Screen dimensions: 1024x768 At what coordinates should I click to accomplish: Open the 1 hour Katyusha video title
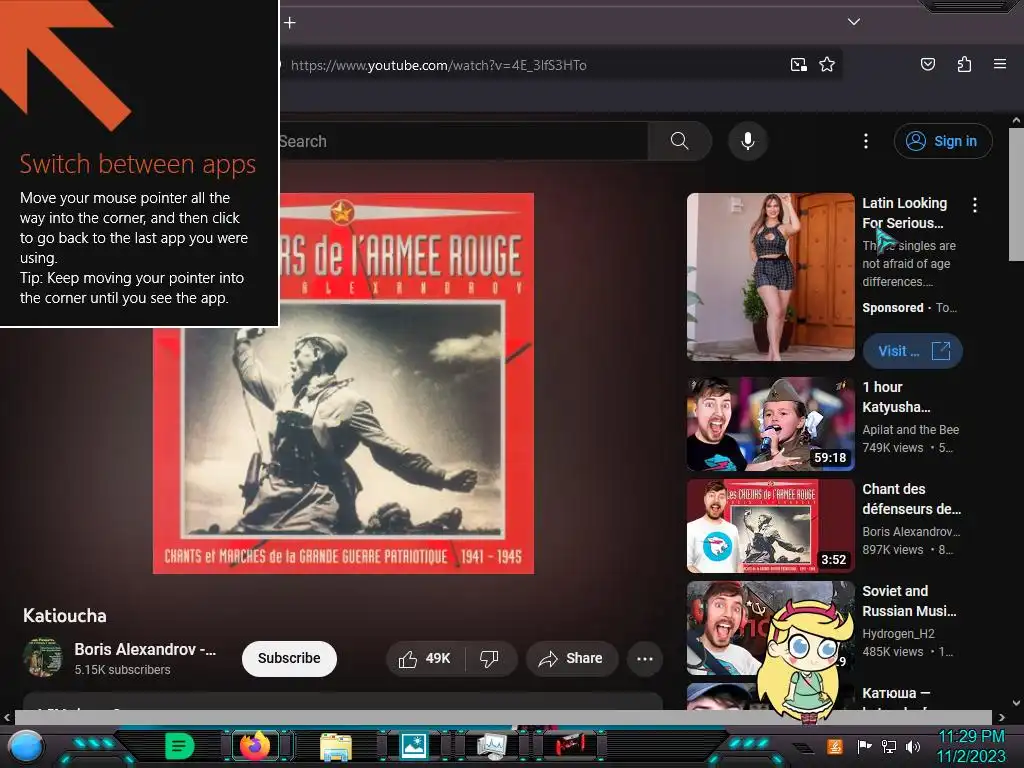click(x=896, y=397)
